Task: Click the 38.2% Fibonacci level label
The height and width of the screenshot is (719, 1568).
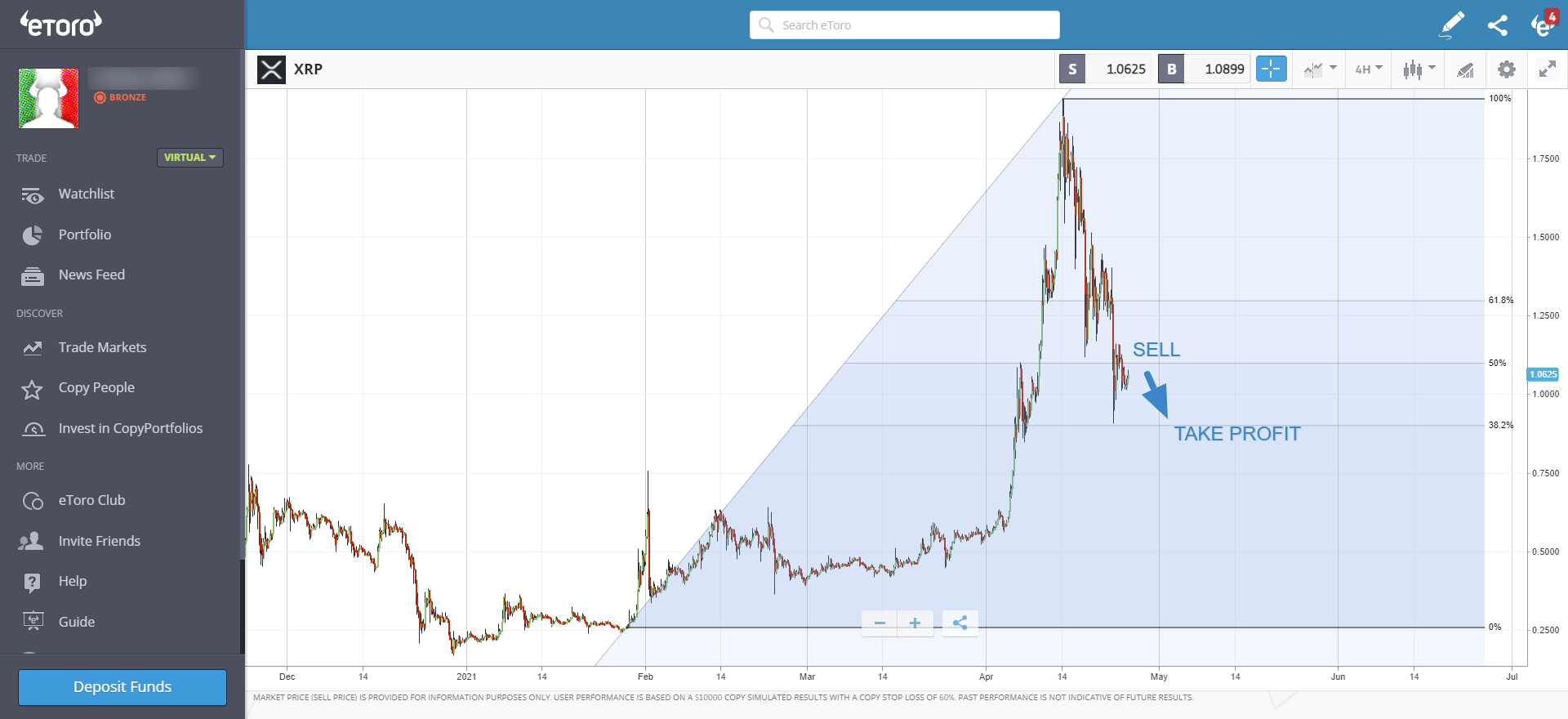Action: [x=1501, y=425]
